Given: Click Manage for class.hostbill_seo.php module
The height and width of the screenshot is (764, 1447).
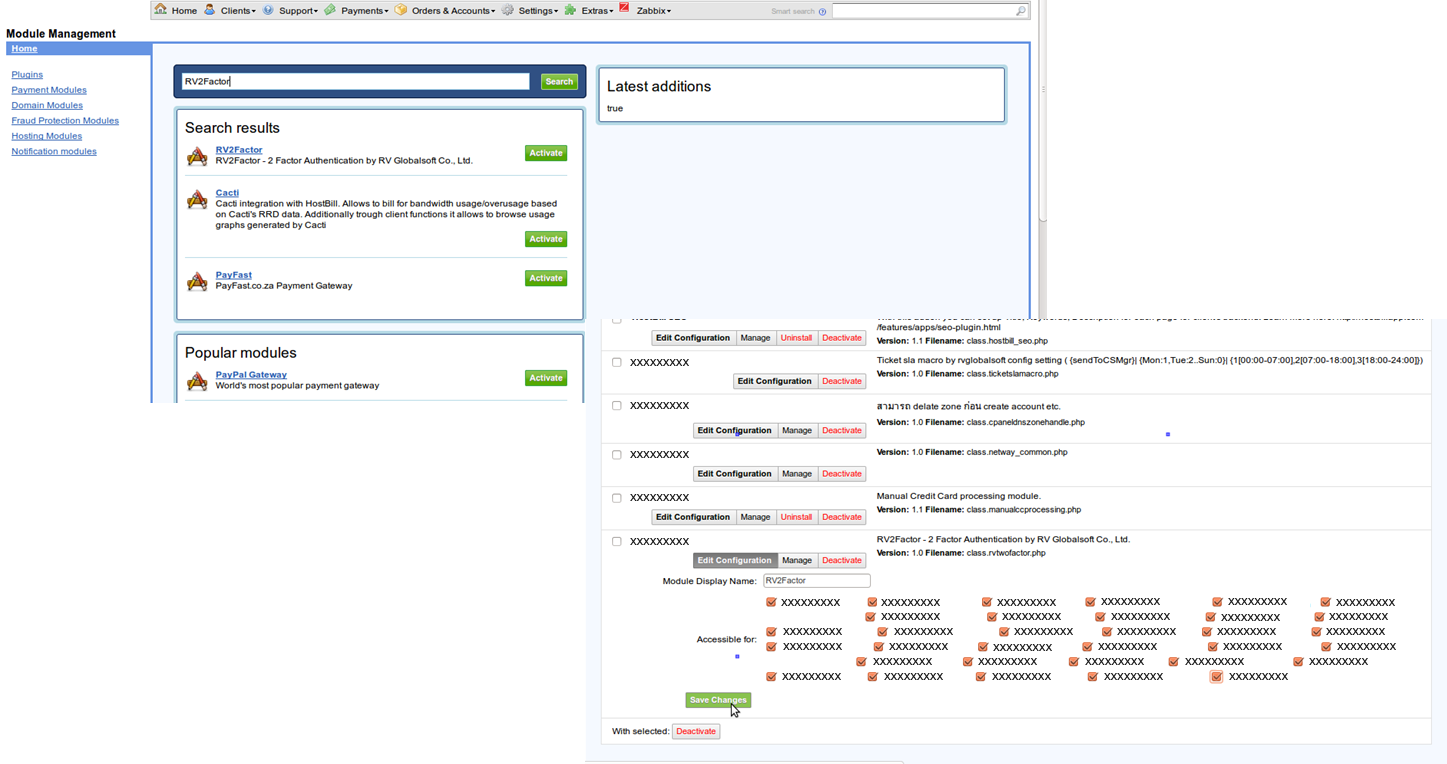Looking at the screenshot, I should 755,338.
